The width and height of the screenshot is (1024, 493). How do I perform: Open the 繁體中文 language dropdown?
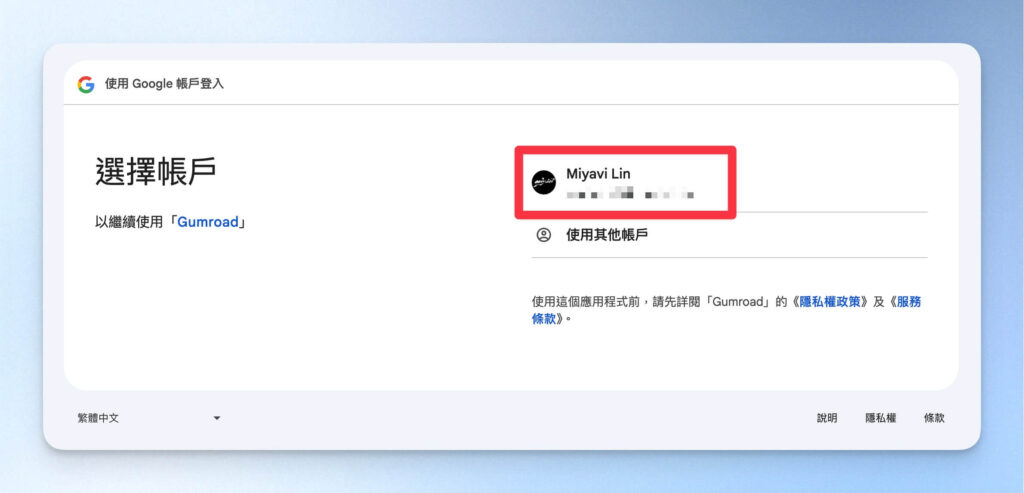click(149, 418)
